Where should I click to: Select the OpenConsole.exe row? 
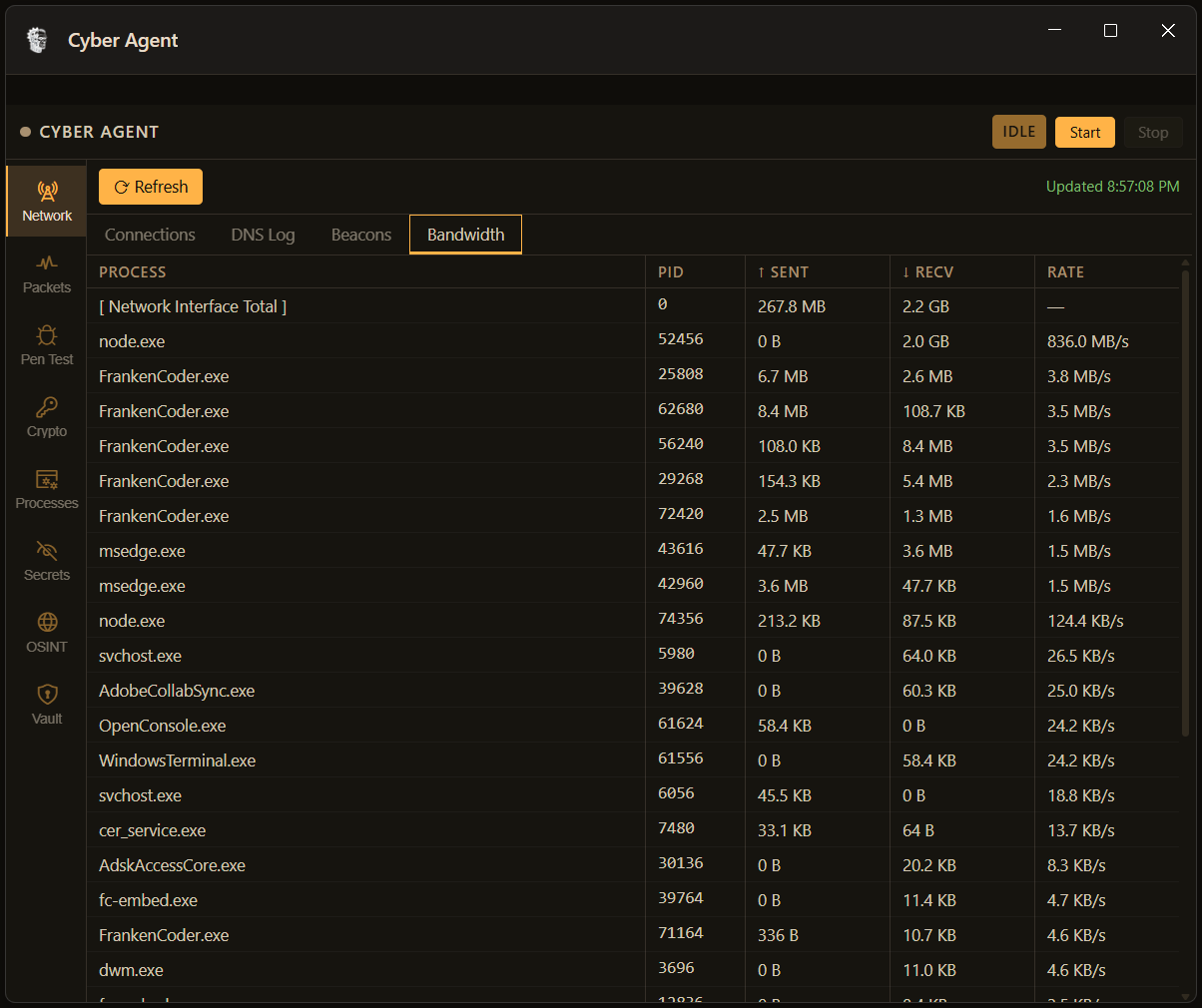(x=633, y=726)
